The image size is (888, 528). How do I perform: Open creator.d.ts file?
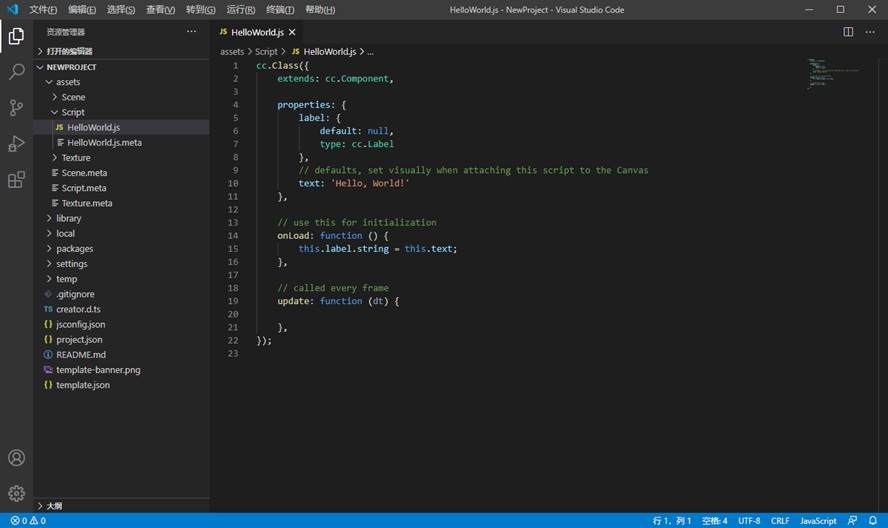click(x=121, y=309)
